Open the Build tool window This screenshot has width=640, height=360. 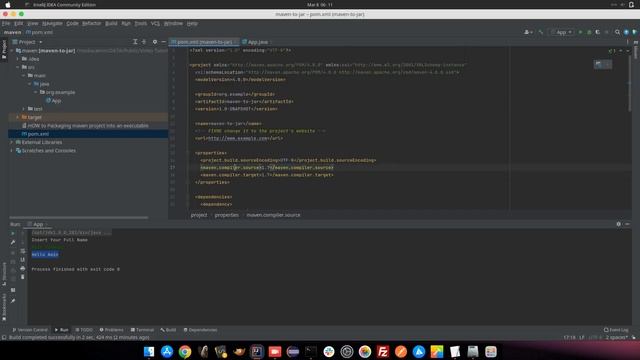point(168,330)
